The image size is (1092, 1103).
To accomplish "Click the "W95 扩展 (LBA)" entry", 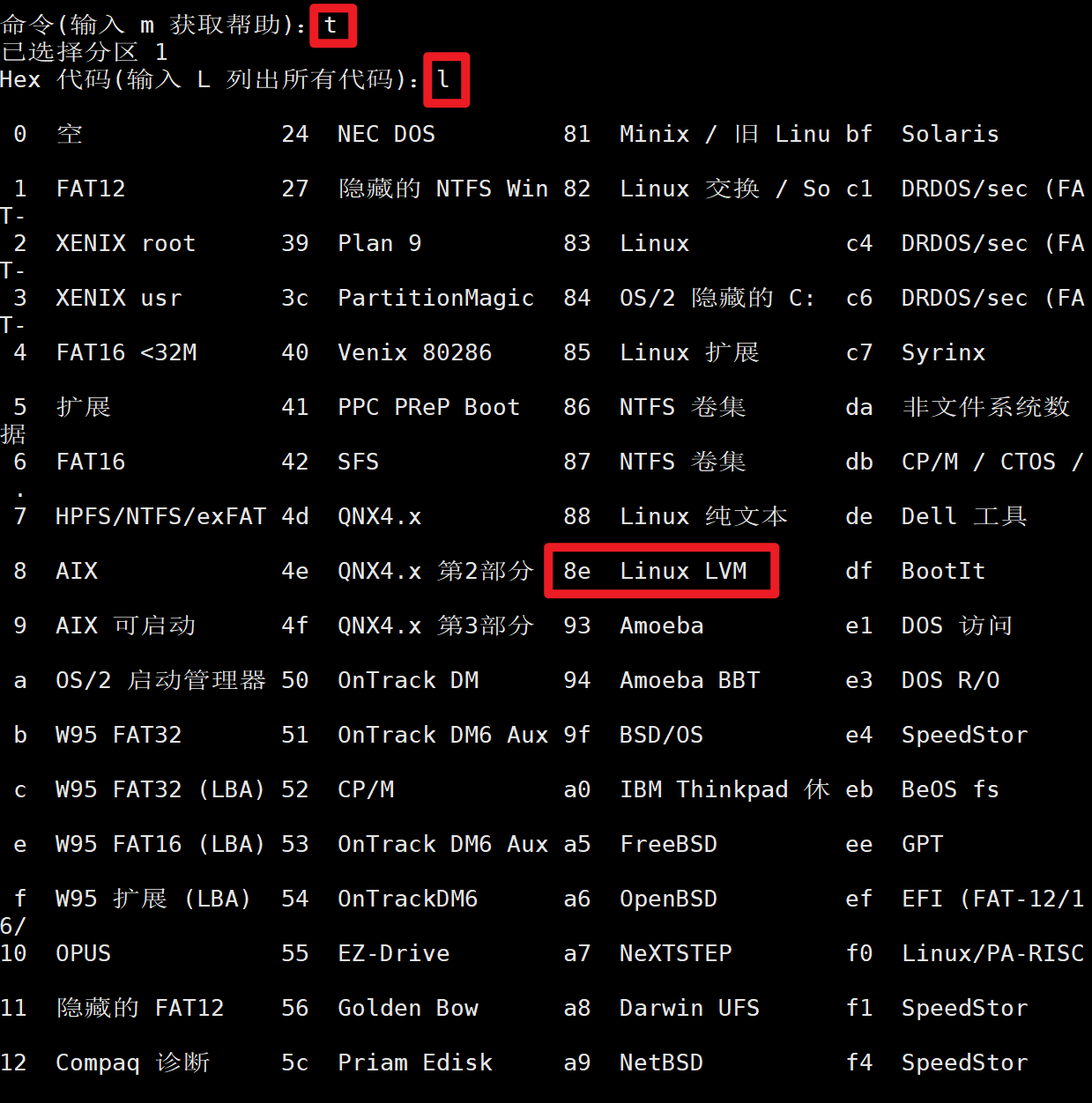I will point(153,899).
